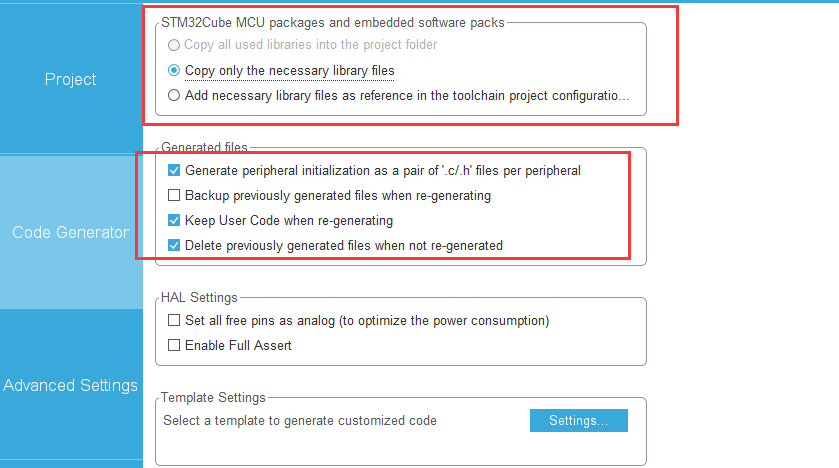The height and width of the screenshot is (468, 839).
Task: Click the 'HAL Settings' group title
Action: [x=199, y=298]
